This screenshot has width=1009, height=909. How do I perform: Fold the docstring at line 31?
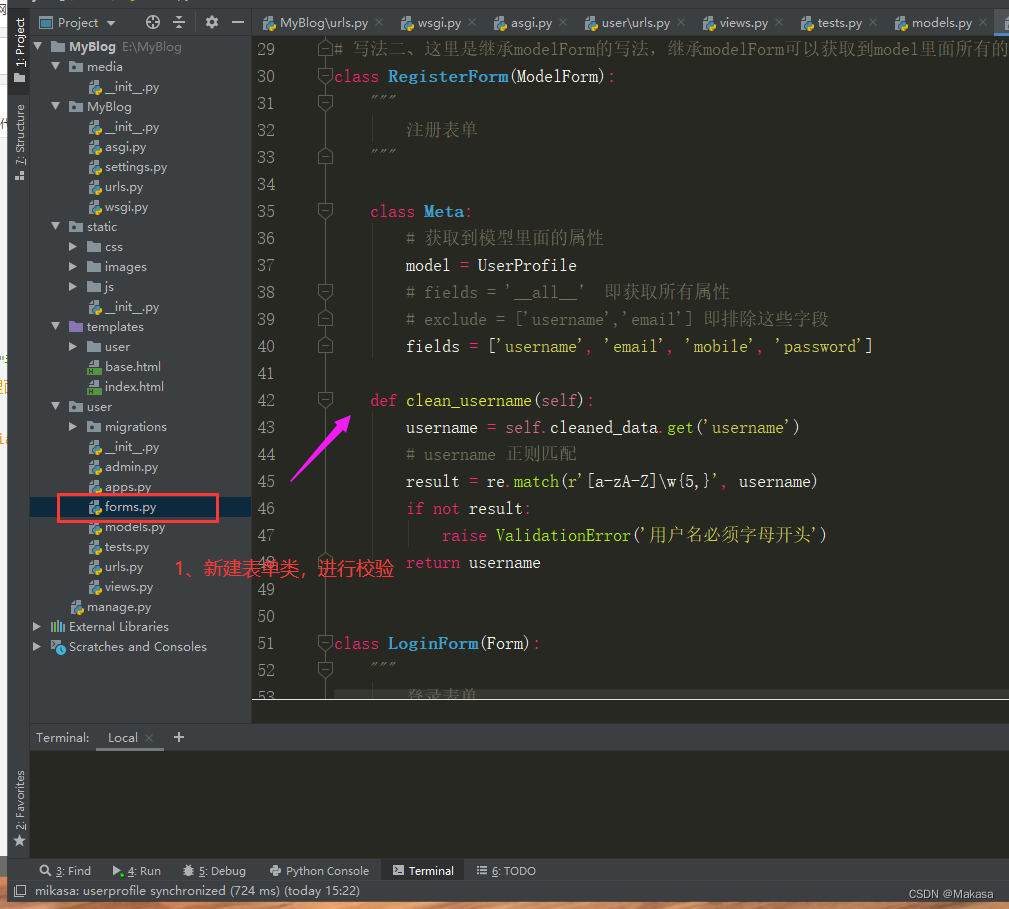(326, 102)
